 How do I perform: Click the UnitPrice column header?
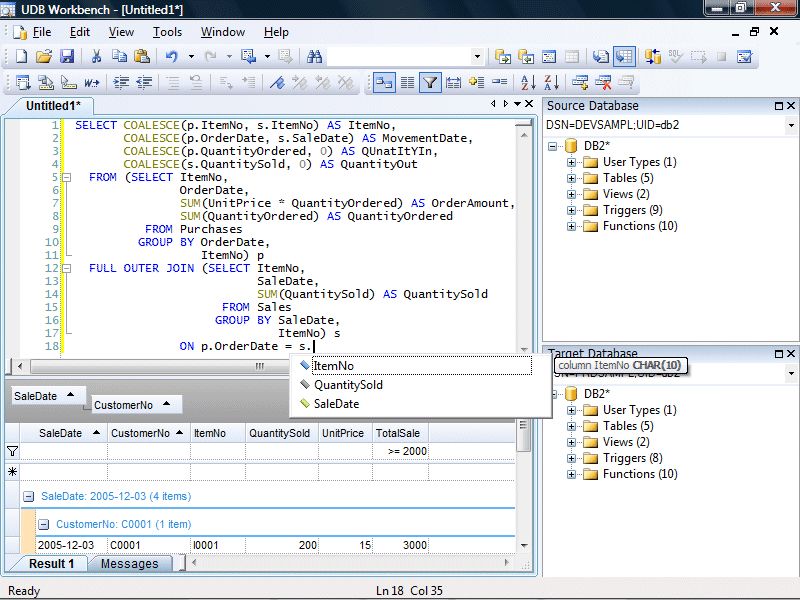(x=342, y=433)
